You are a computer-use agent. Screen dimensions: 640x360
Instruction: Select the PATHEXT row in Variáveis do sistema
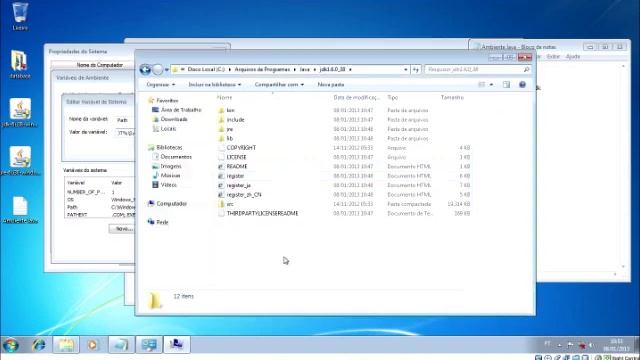point(100,215)
